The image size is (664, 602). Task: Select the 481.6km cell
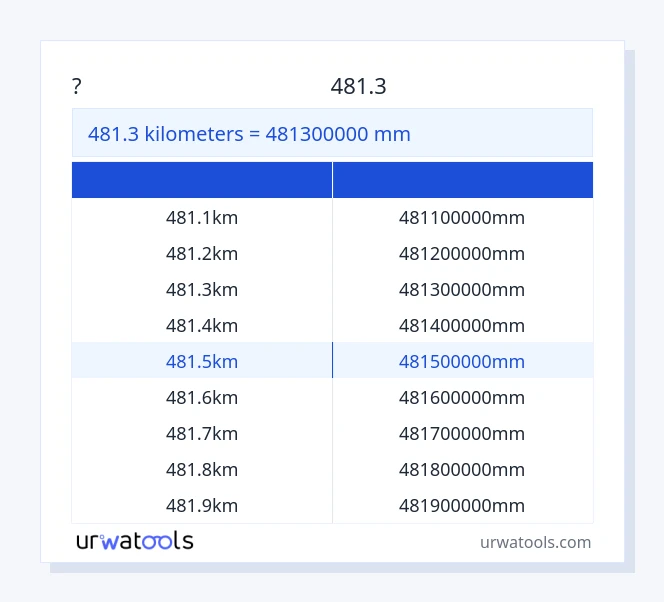tap(202, 397)
